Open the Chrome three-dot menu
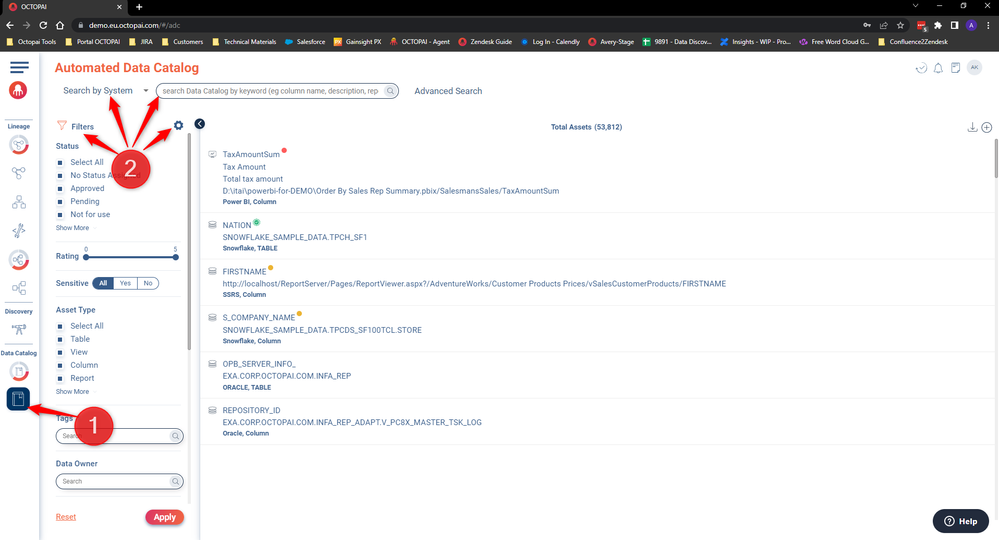Image resolution: width=999 pixels, height=540 pixels. (988, 25)
